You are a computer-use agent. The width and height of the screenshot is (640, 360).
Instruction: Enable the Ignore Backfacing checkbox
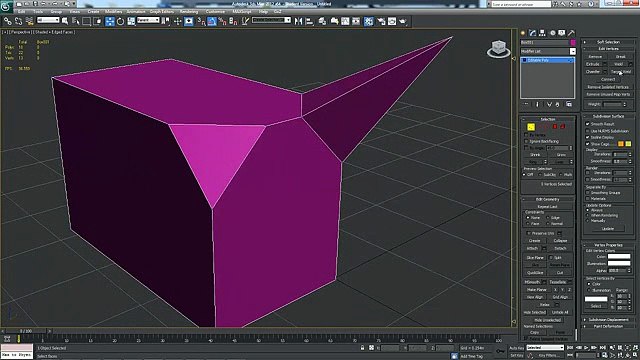(x=527, y=141)
